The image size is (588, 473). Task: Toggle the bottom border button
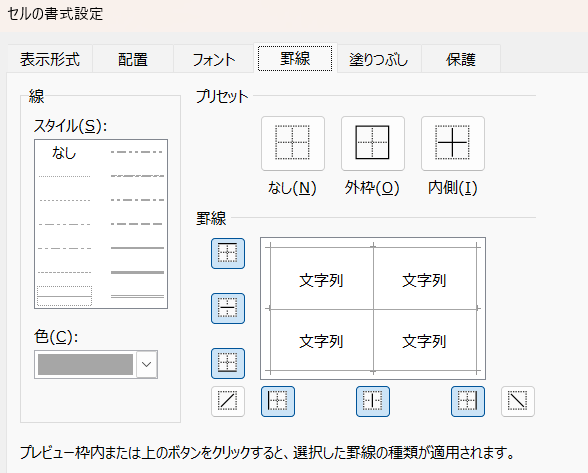pyautogui.click(x=228, y=363)
